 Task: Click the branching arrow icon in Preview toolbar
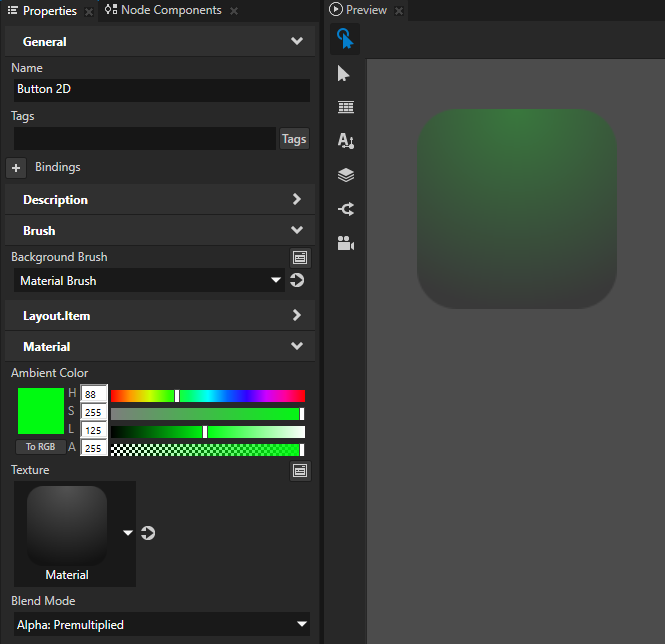click(x=346, y=209)
